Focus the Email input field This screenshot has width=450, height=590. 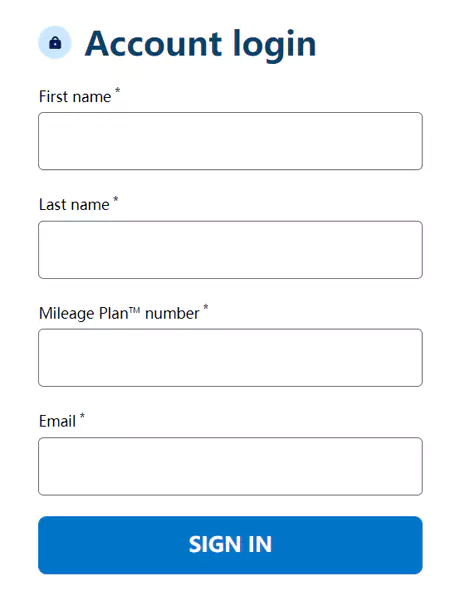tap(230, 466)
